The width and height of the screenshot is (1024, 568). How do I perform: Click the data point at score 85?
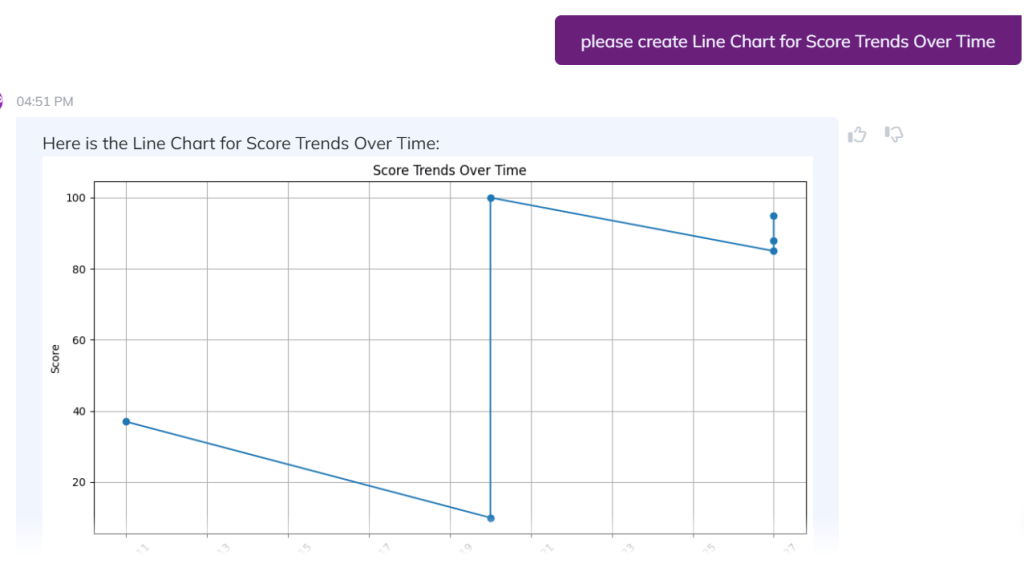point(774,251)
